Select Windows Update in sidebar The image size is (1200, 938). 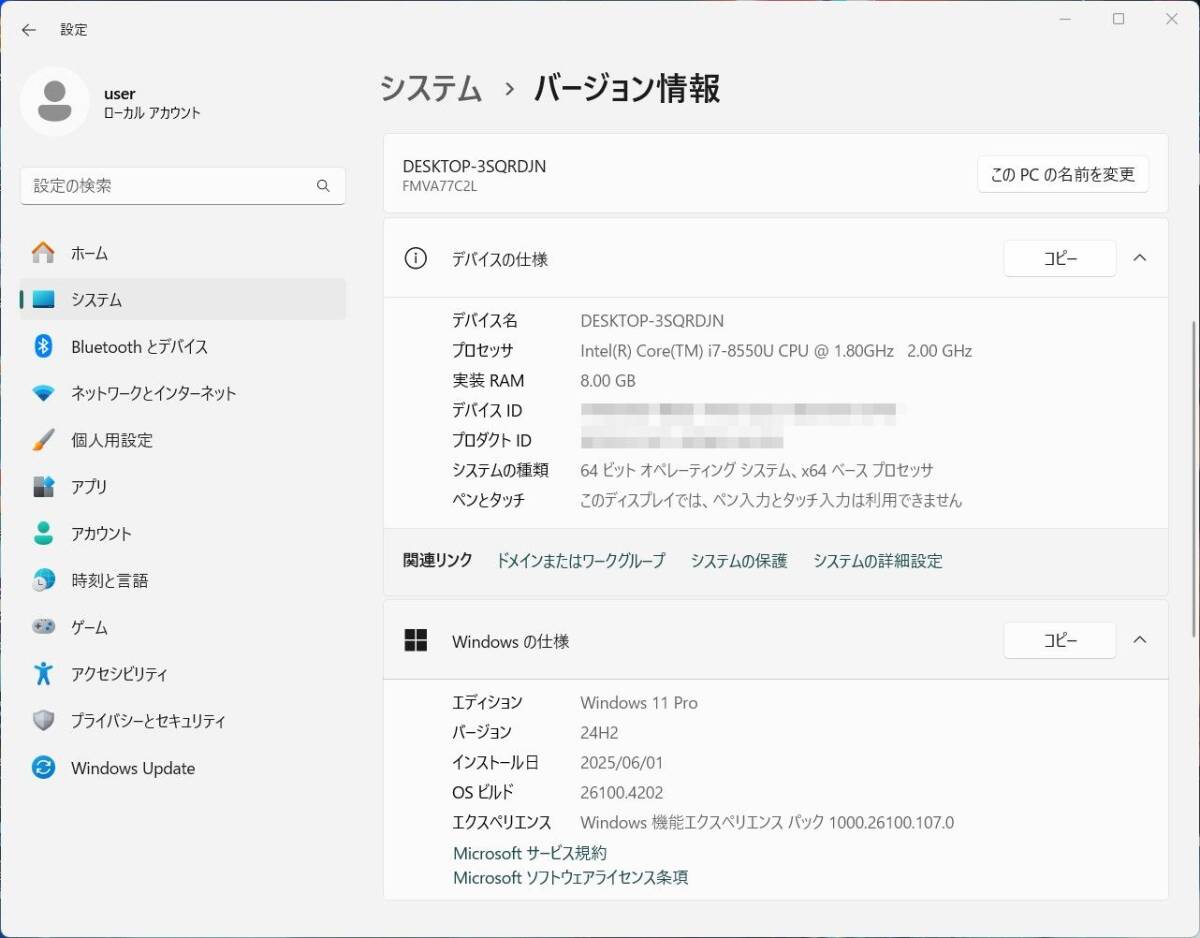pos(183,768)
